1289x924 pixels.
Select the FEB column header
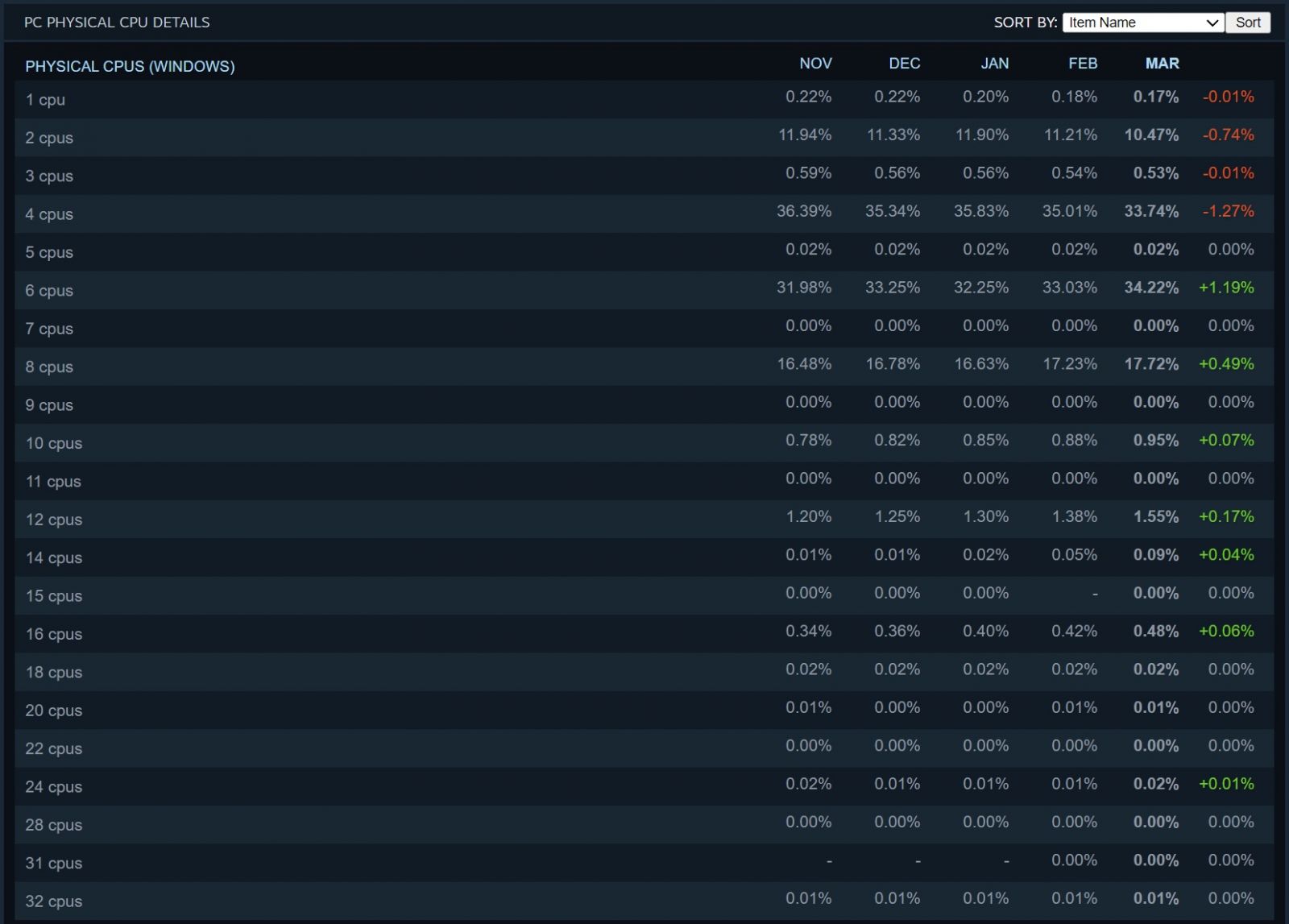point(1082,64)
